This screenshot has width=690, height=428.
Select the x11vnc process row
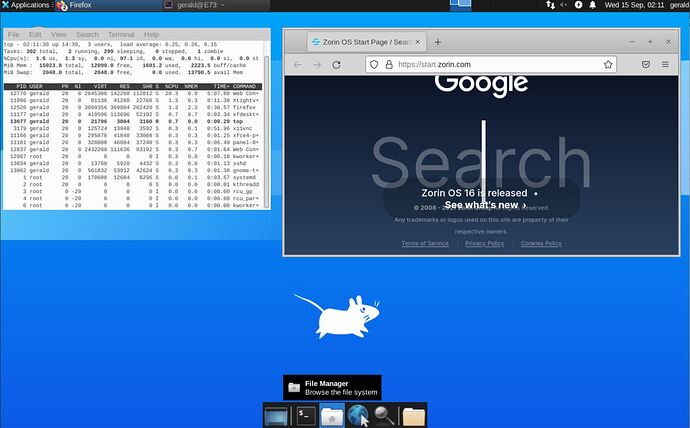132,128
